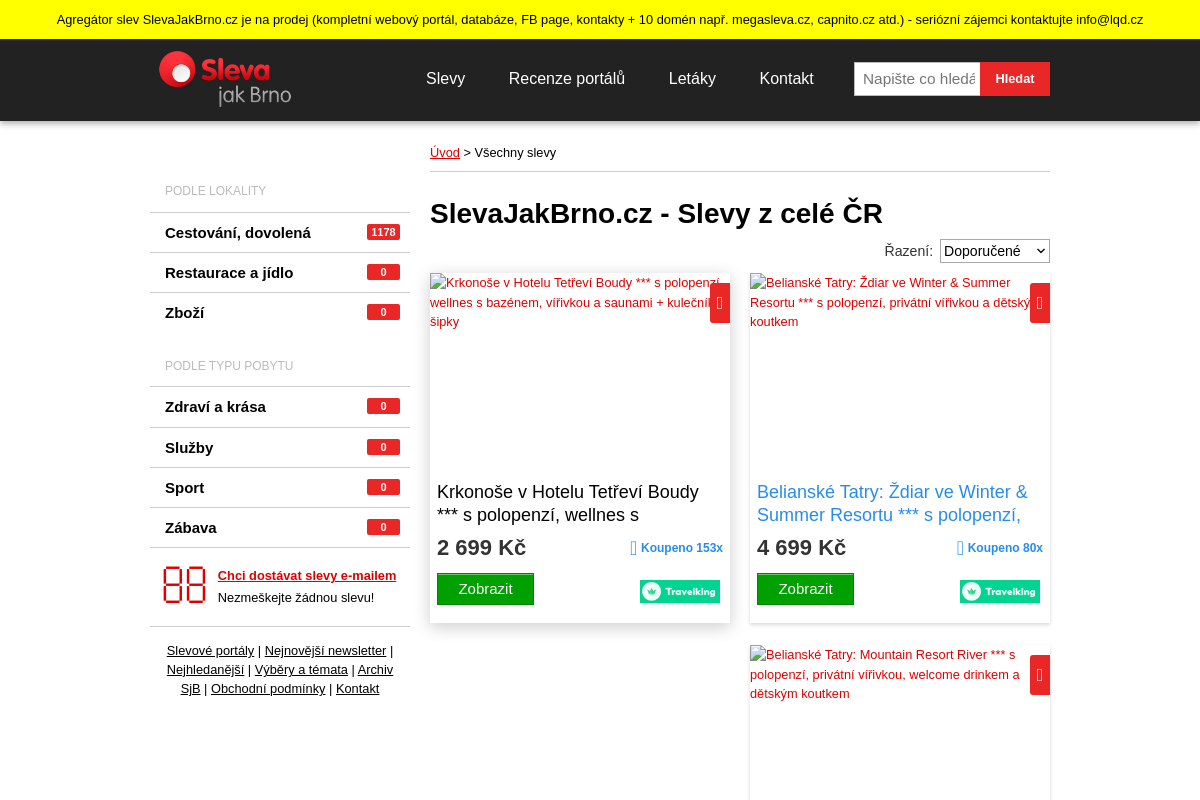1200x800 pixels.
Task: Click the 1178 count badge for Cestování
Action: pos(383,232)
